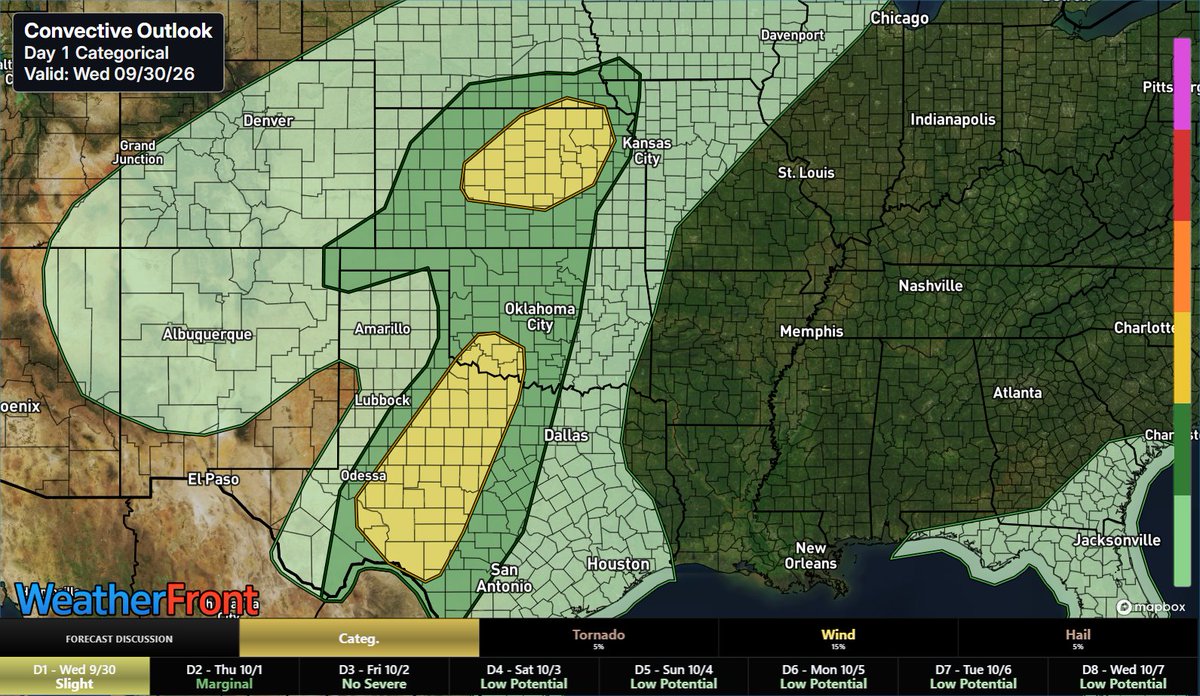Select D4 - Sat 10/3 Low Potential day
Image resolution: width=1200 pixels, height=696 pixels.
[x=525, y=677]
